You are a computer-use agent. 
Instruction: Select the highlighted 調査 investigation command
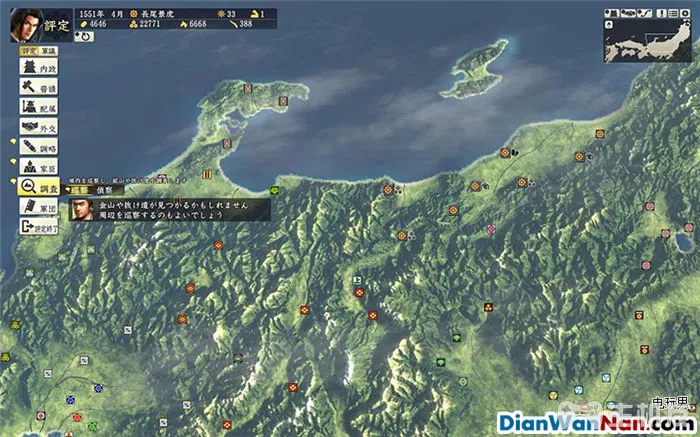38,187
